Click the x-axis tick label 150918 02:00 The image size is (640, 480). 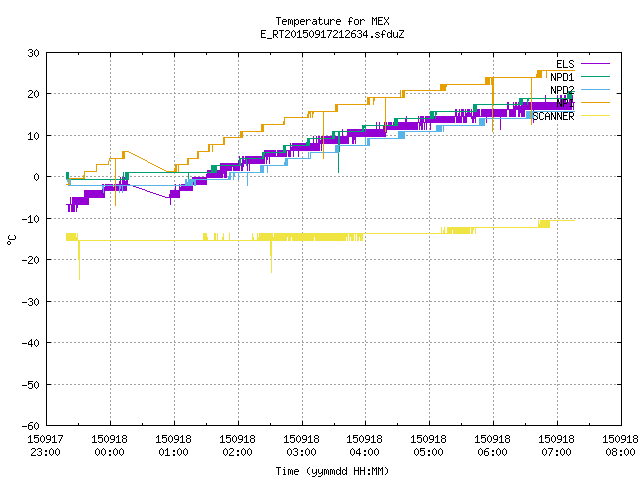tap(238, 446)
